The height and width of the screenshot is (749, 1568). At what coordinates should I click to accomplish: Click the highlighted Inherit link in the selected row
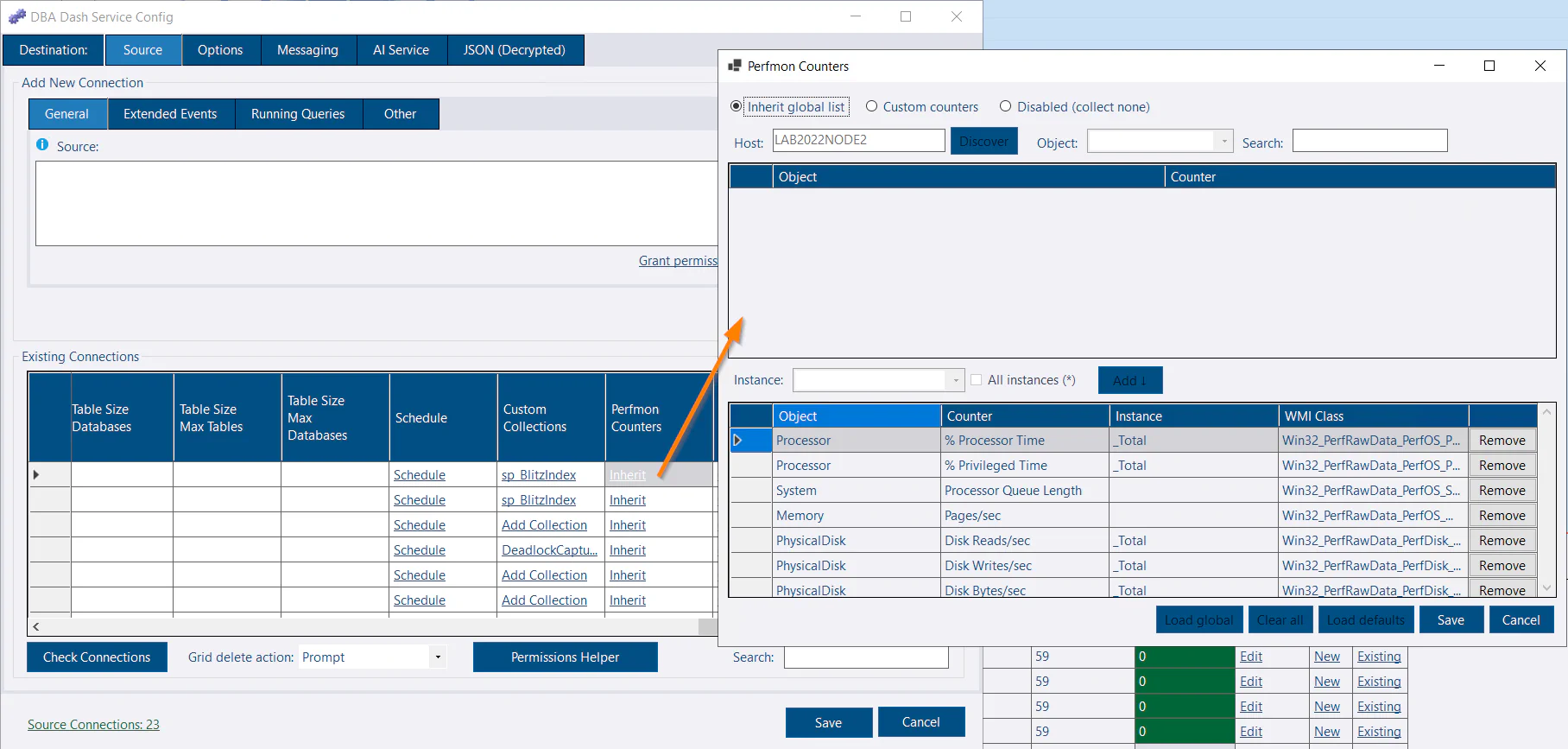628,475
